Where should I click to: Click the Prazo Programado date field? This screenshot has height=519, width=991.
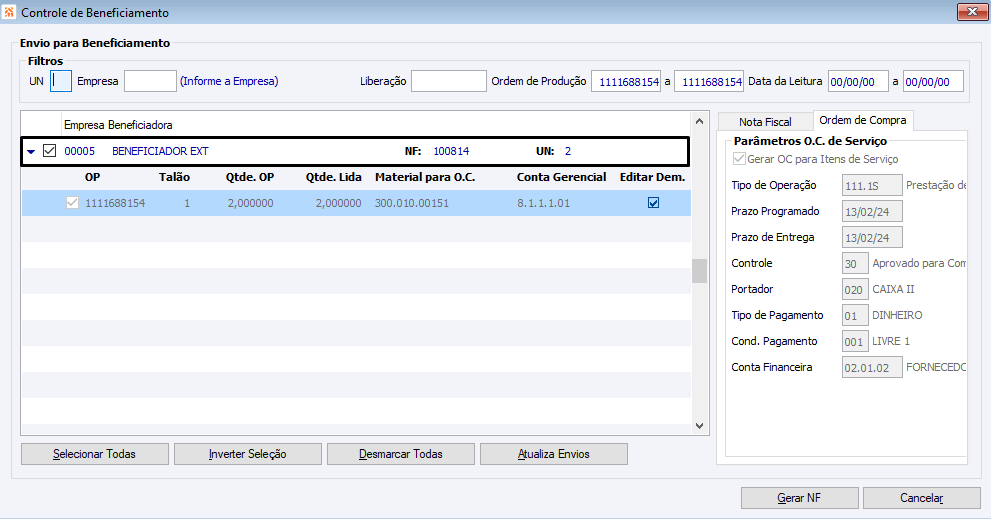point(872,211)
